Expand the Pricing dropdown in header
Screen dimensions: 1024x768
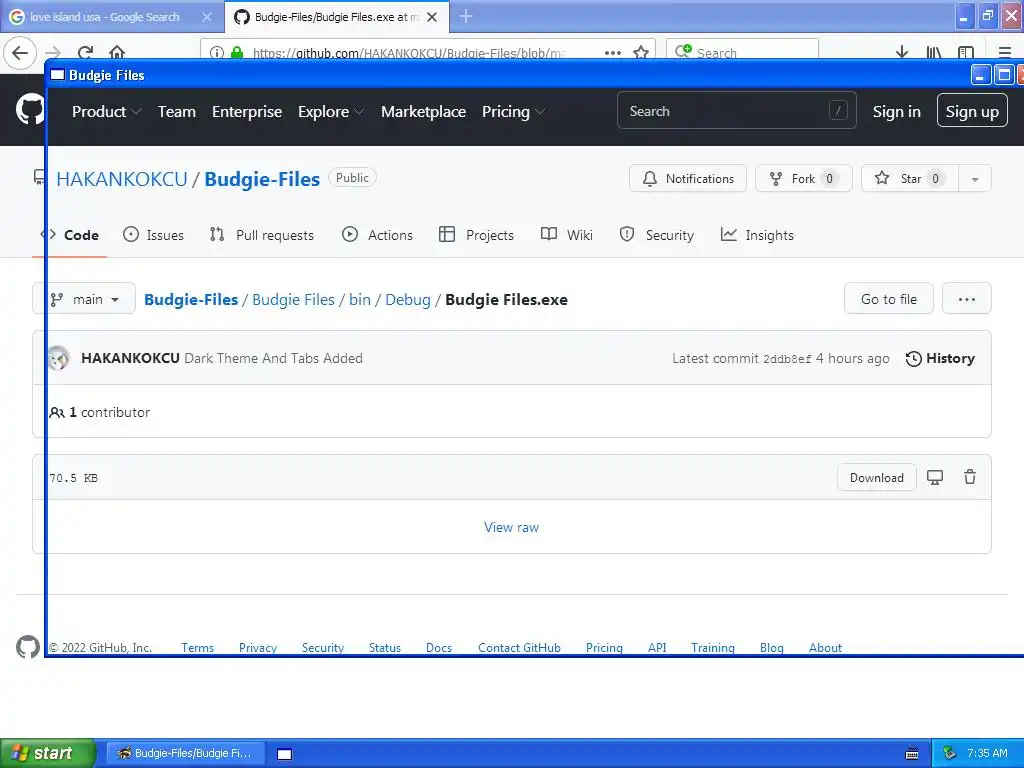(x=513, y=112)
